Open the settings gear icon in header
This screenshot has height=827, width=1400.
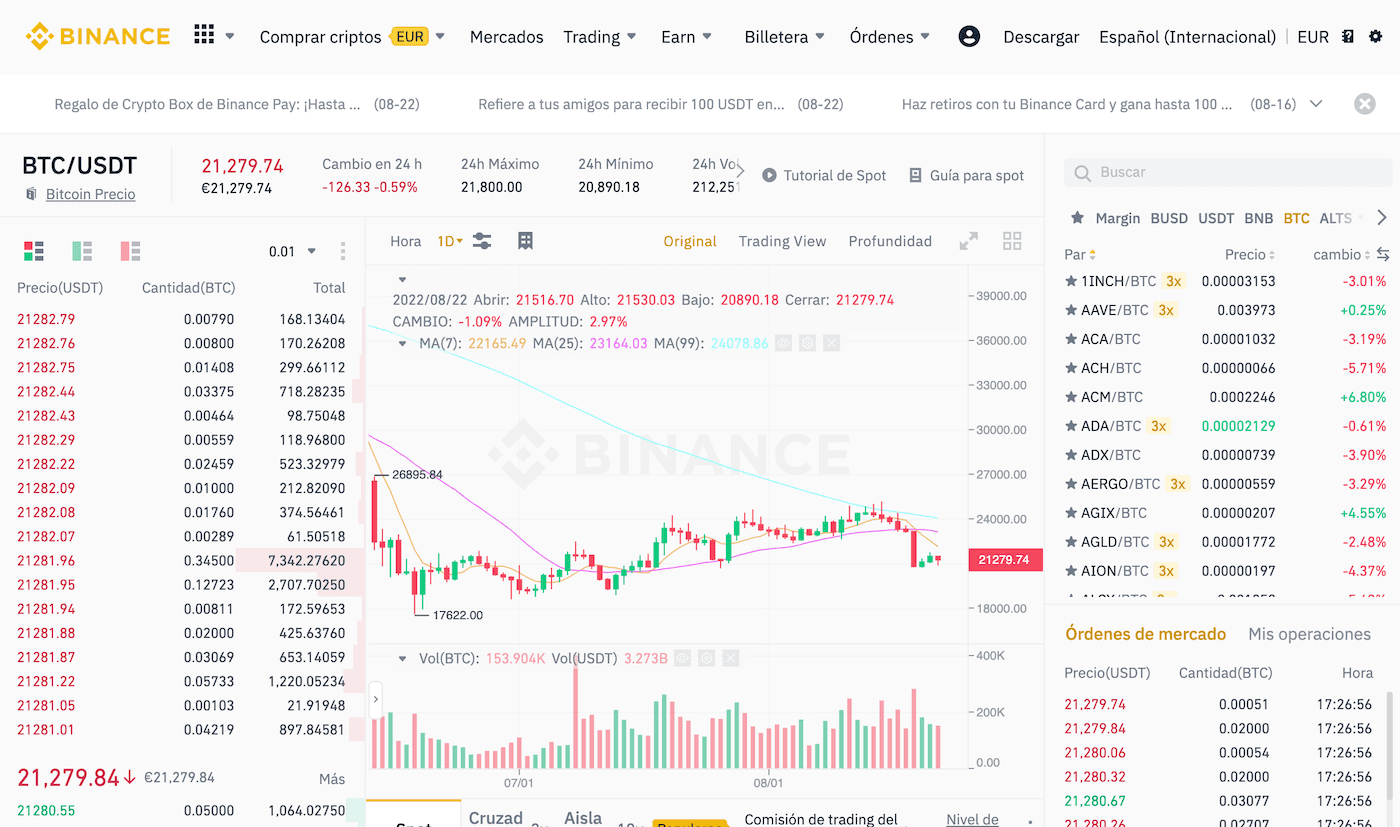(x=1375, y=36)
